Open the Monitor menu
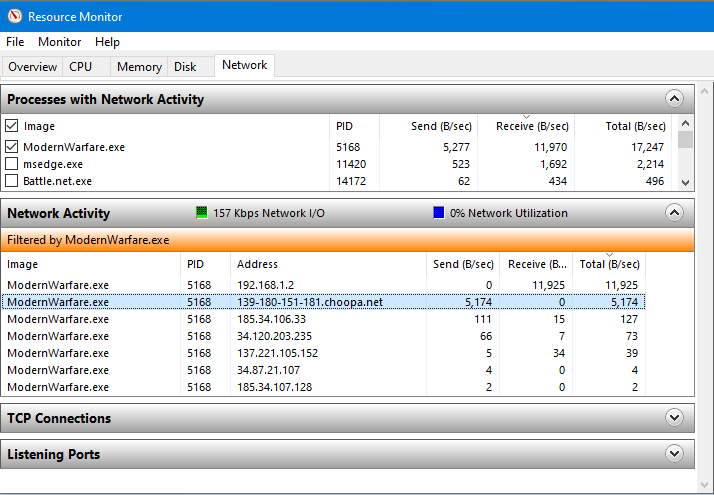This screenshot has height=495, width=714. click(x=60, y=42)
